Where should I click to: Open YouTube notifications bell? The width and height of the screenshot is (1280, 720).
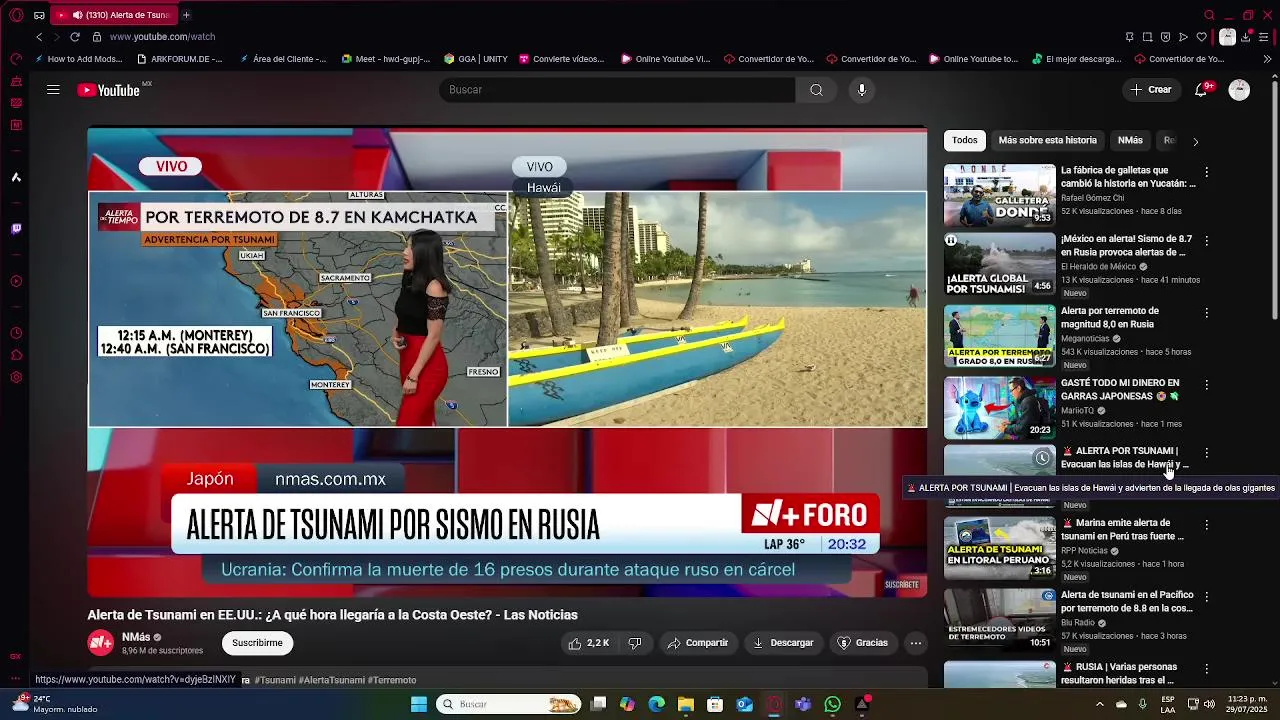tap(1202, 90)
